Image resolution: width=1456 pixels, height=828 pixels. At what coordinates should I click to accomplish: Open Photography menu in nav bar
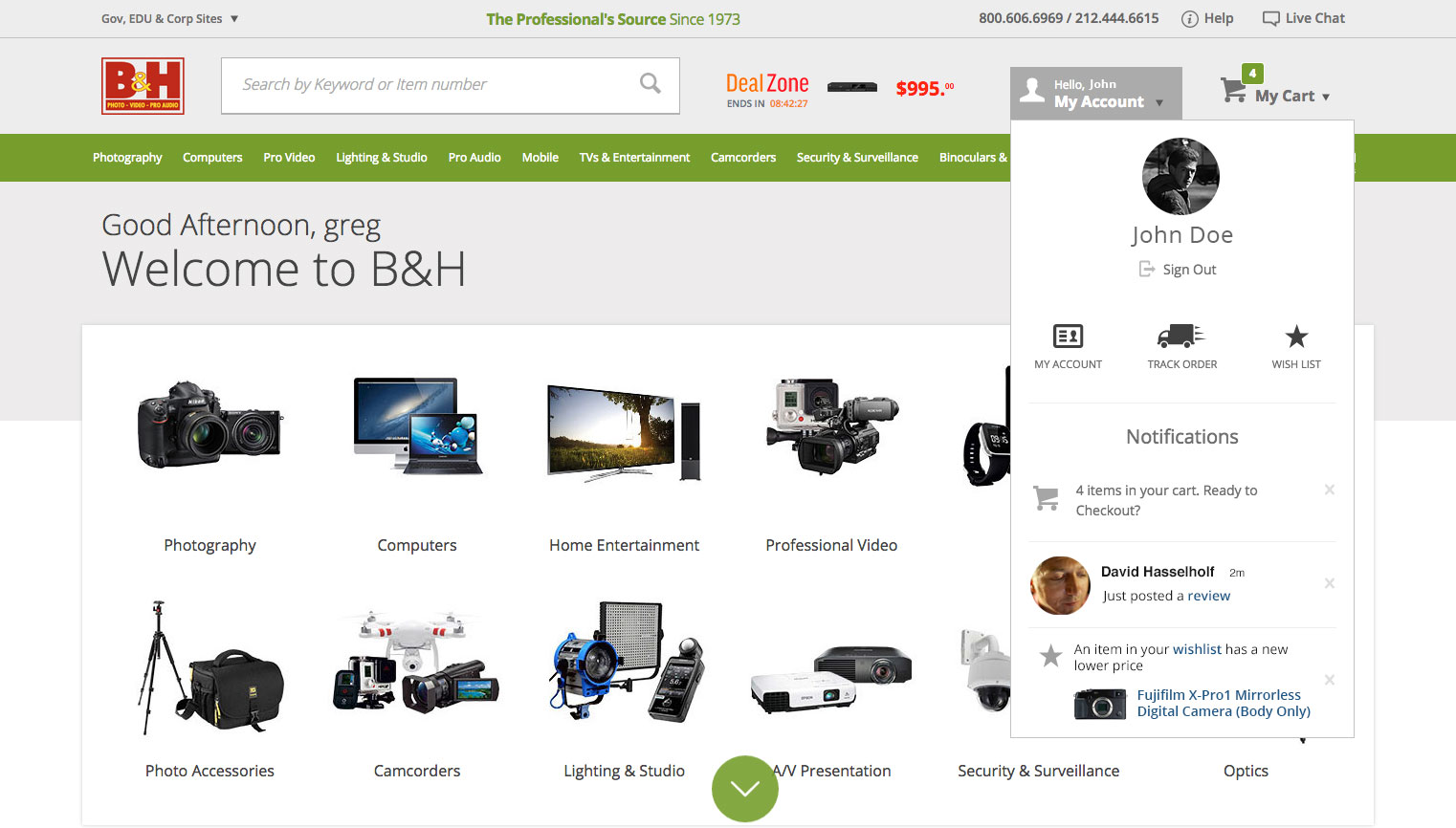[127, 158]
